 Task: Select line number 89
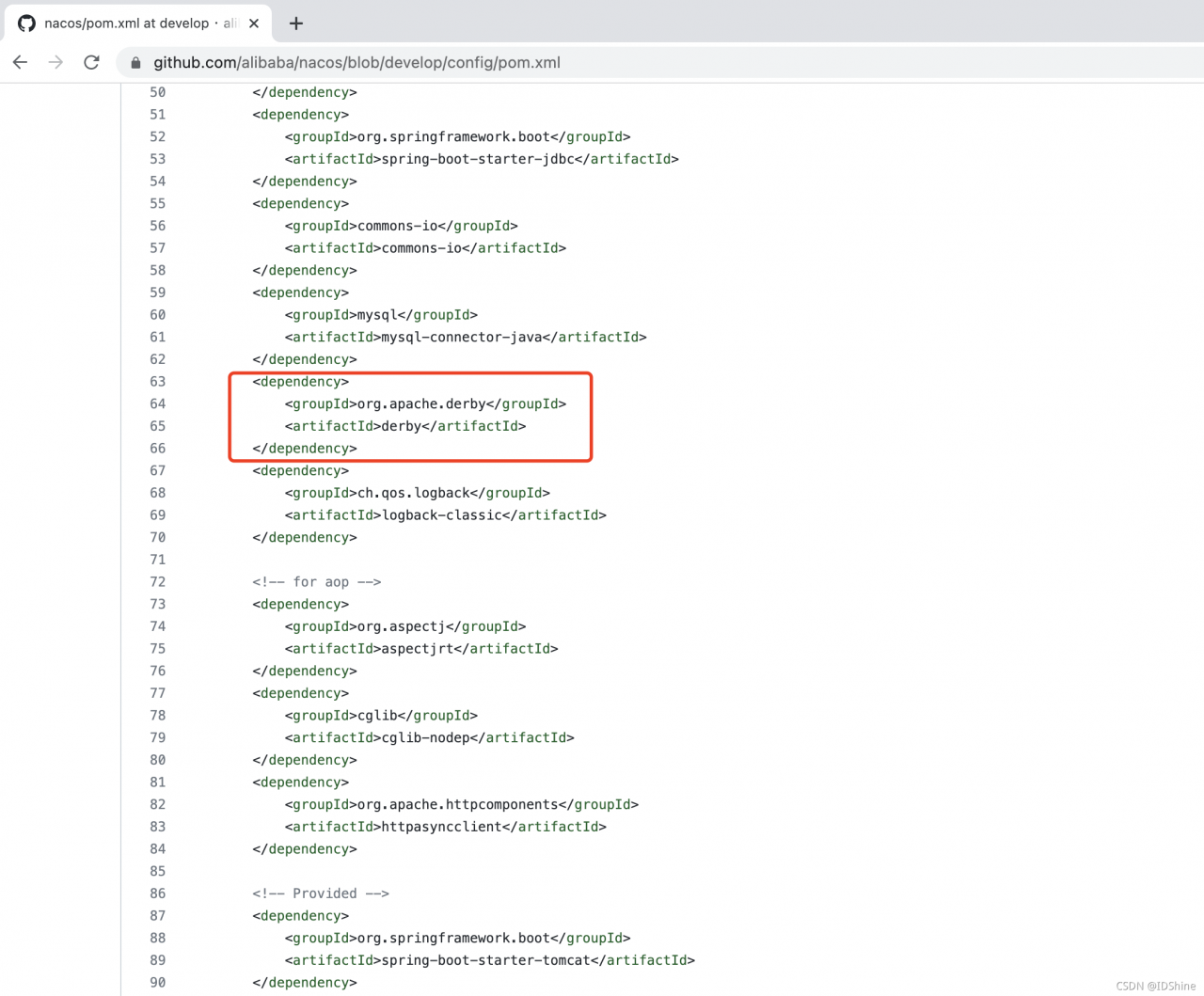coord(157,960)
